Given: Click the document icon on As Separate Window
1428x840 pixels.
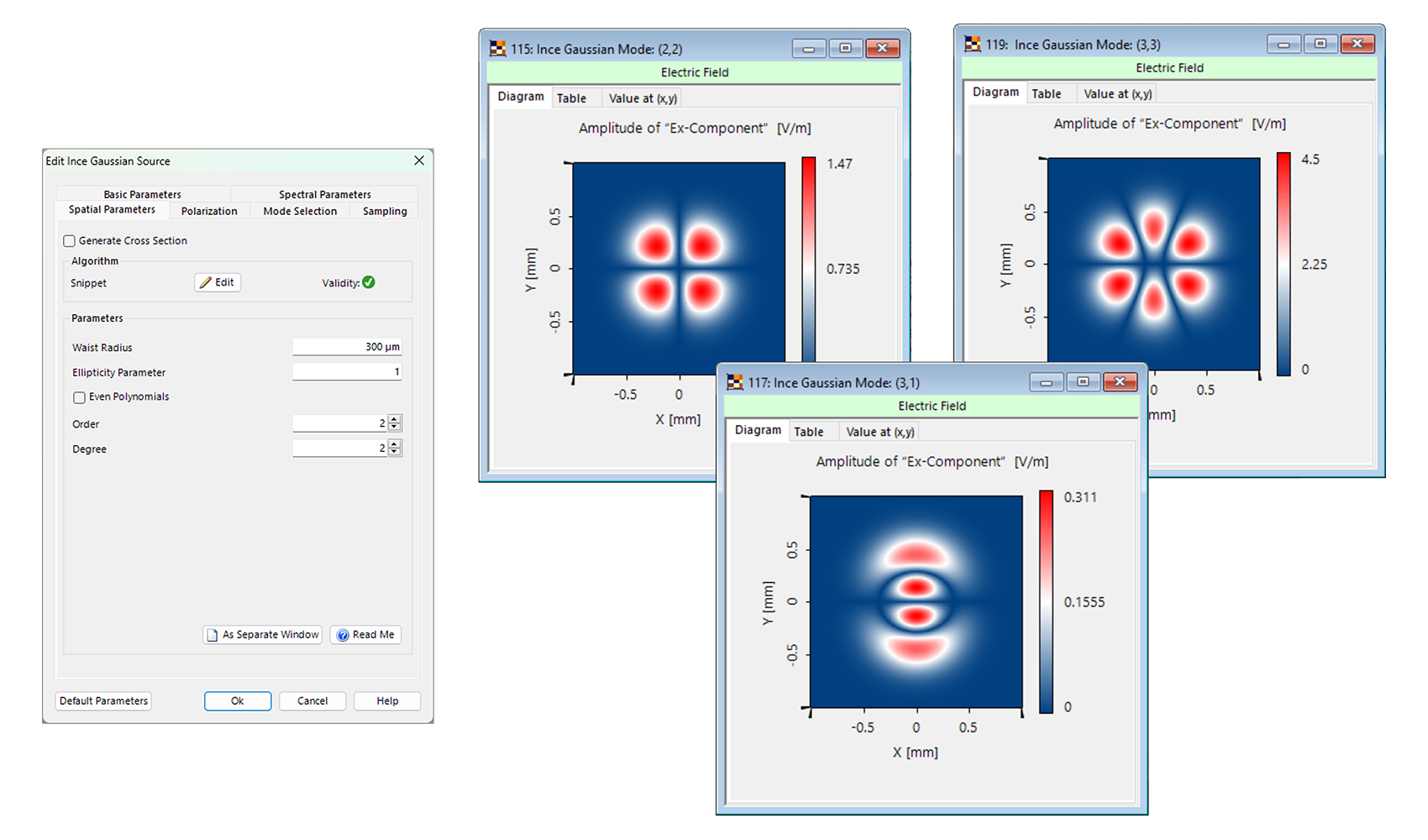Looking at the screenshot, I should click(213, 635).
